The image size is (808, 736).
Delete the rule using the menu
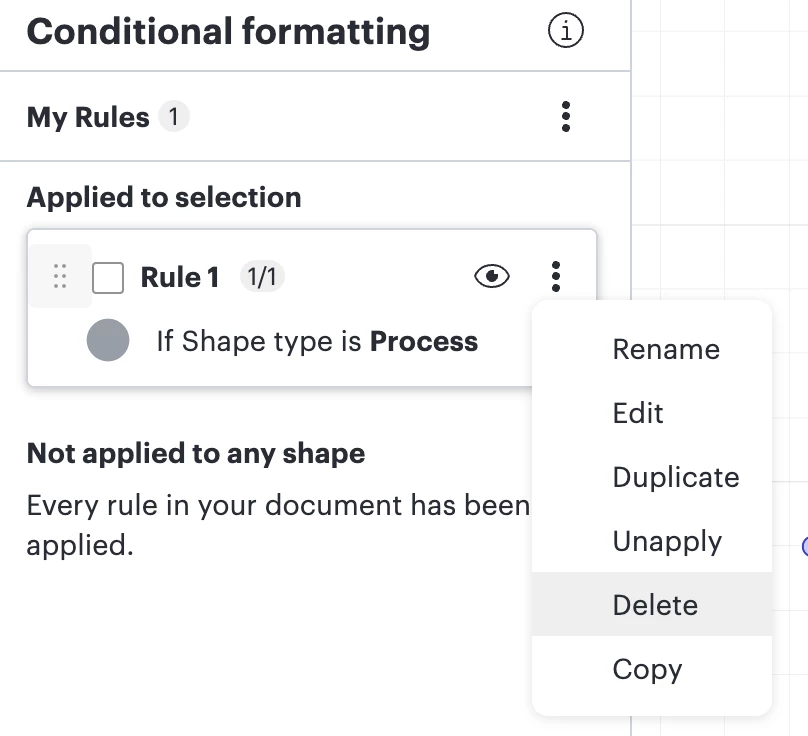point(655,605)
